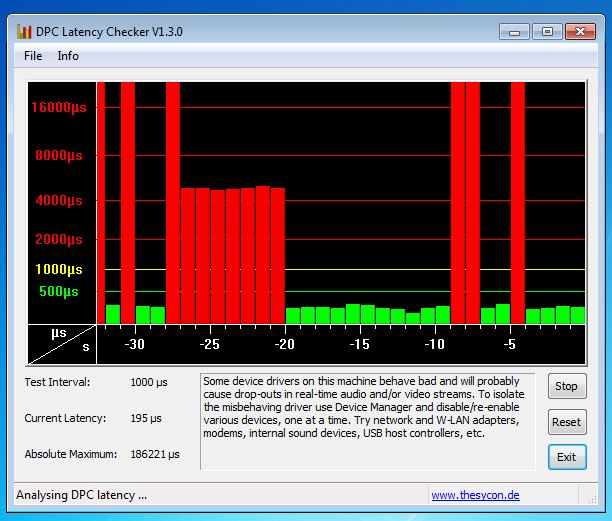Close the DPC Latency Checker window

580,32
